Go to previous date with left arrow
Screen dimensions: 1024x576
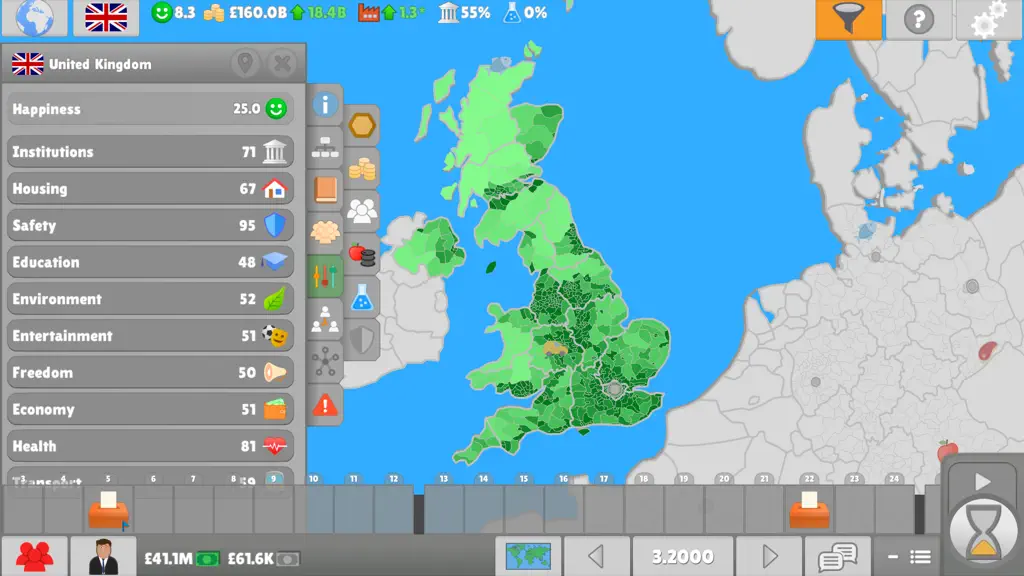[597, 556]
